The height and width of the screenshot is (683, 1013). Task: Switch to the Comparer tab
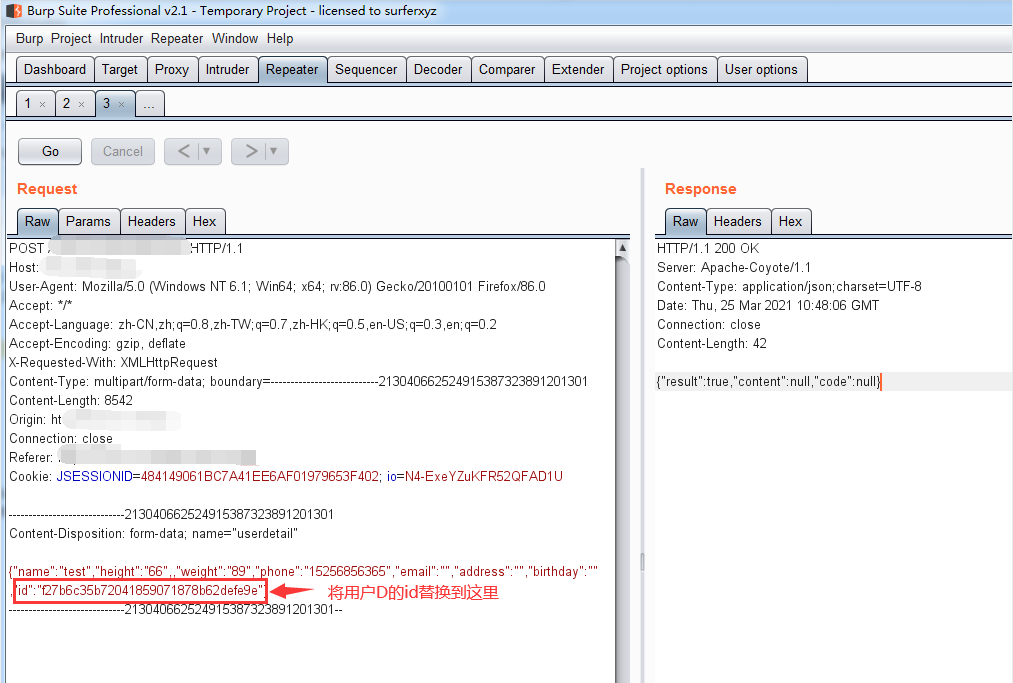507,70
